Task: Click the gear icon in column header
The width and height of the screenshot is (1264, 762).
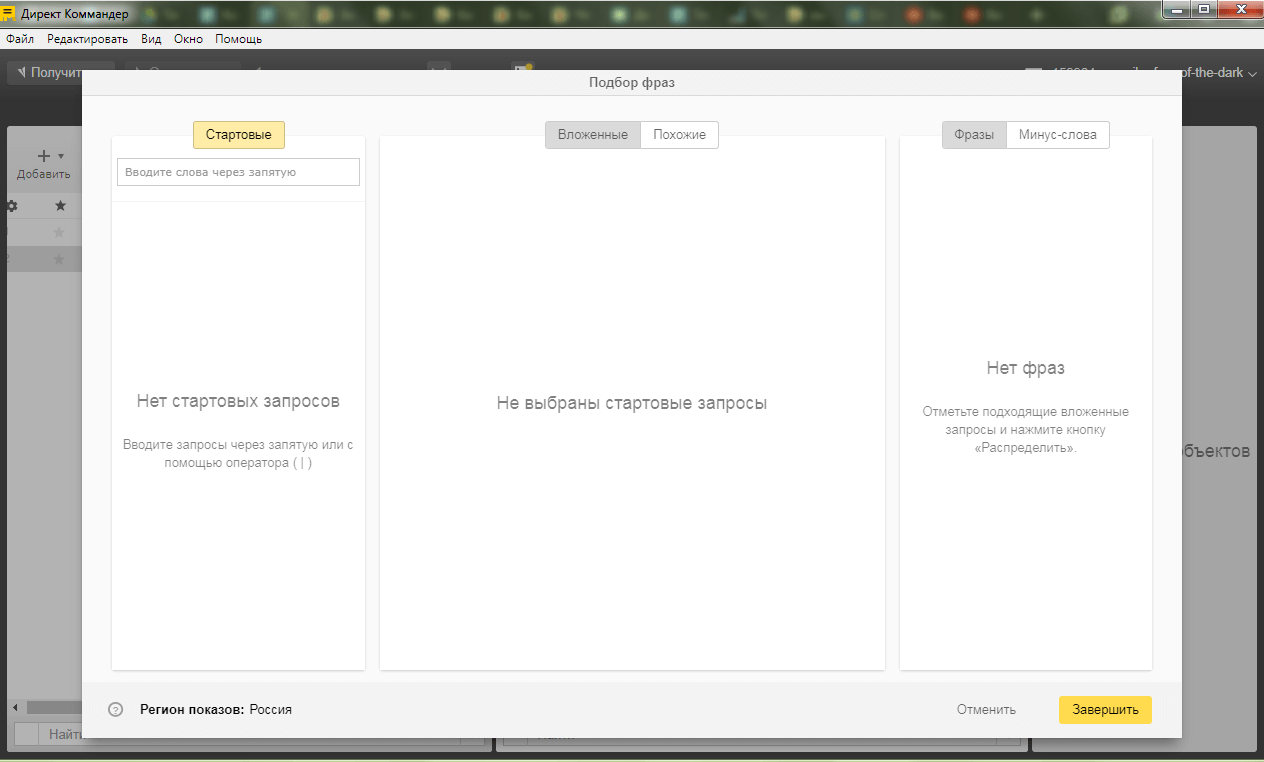Action: tap(12, 206)
